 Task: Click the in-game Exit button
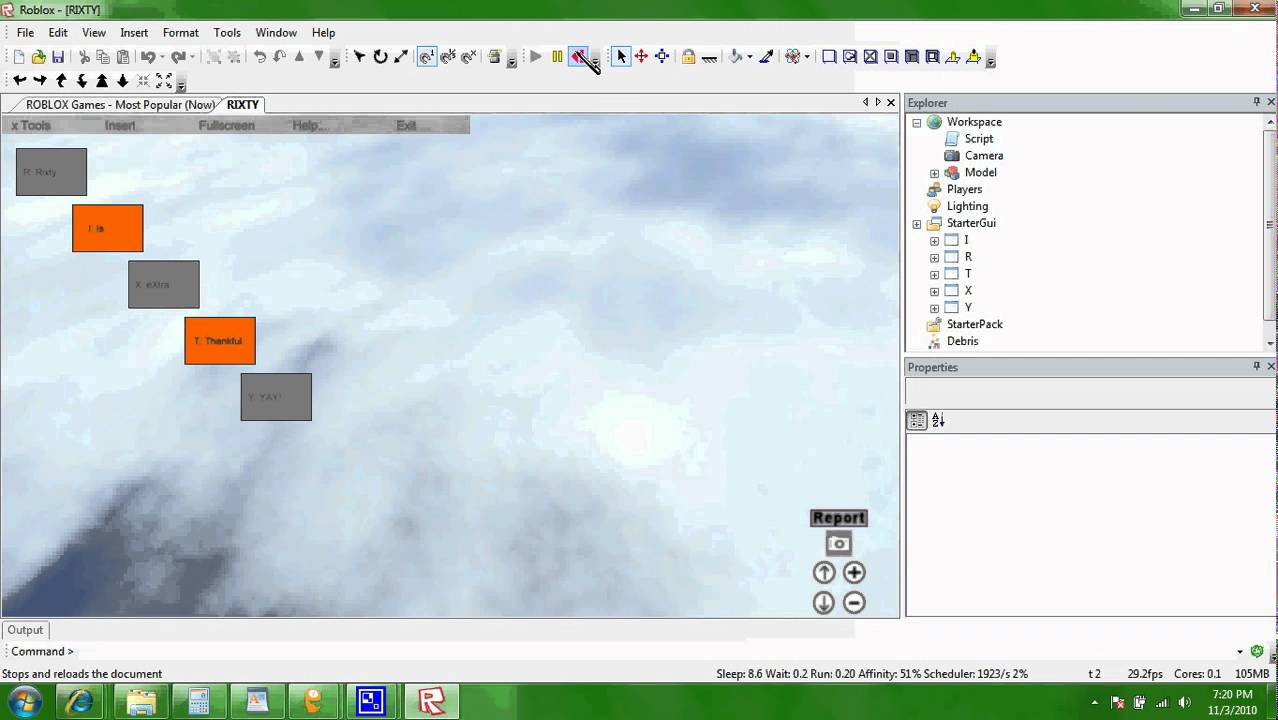(x=406, y=126)
